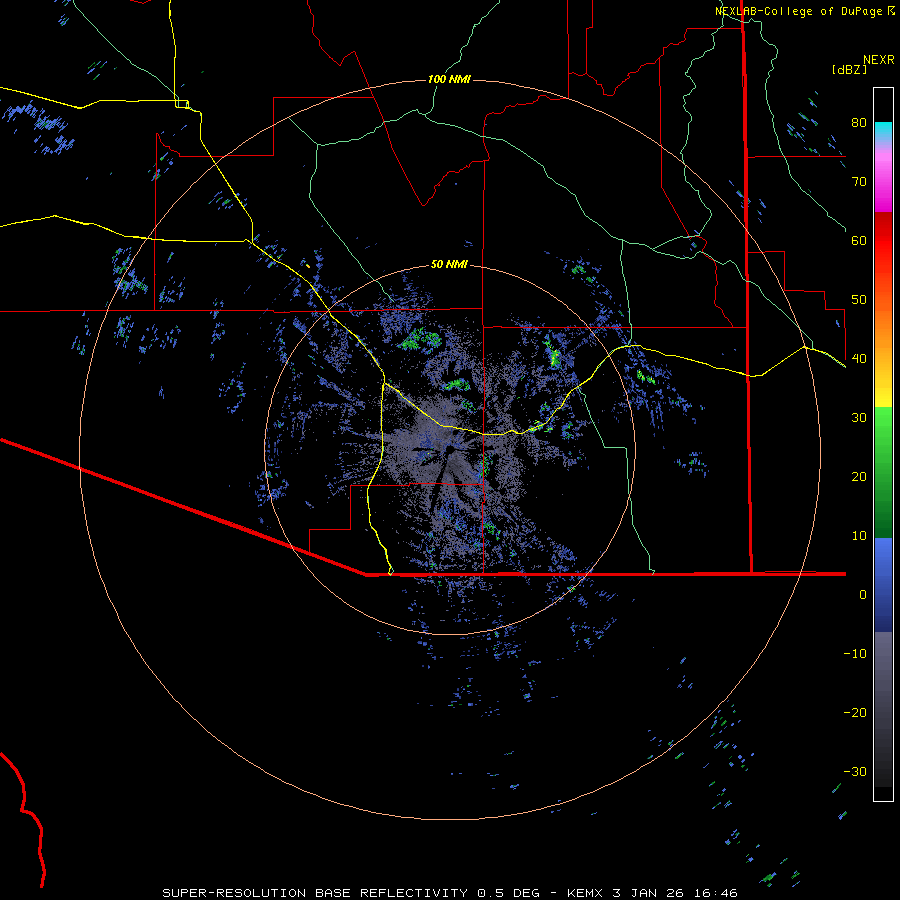Screen dimensions: 900x900
Task: Click the 50 NMI range ring label
Action: click(449, 265)
